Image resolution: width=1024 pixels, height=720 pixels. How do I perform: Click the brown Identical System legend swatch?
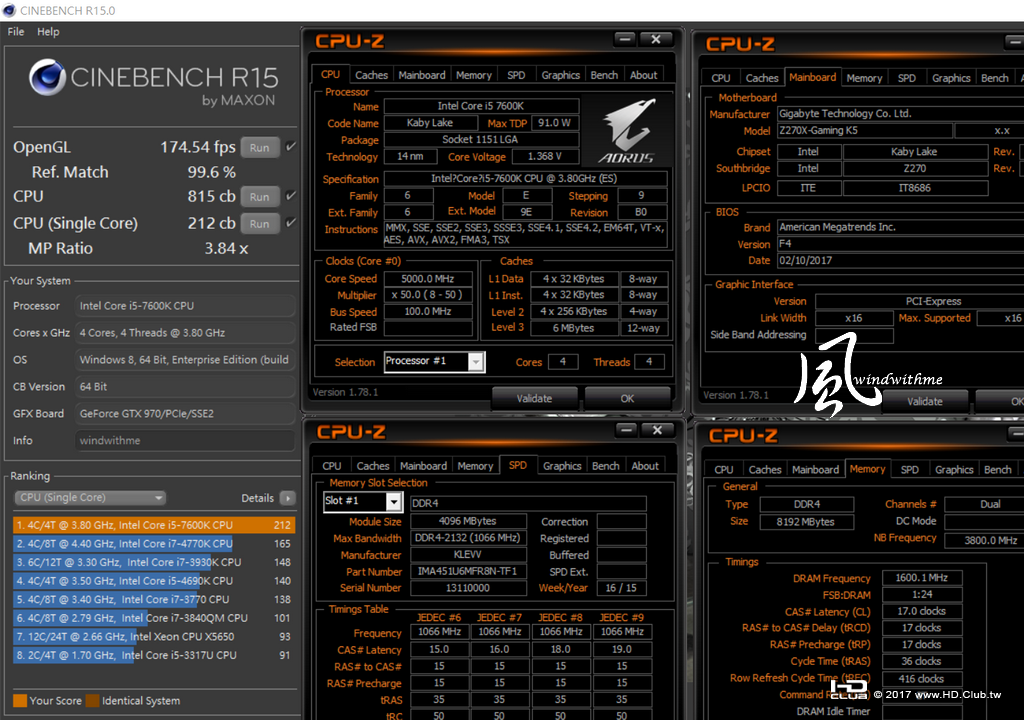[x=92, y=700]
